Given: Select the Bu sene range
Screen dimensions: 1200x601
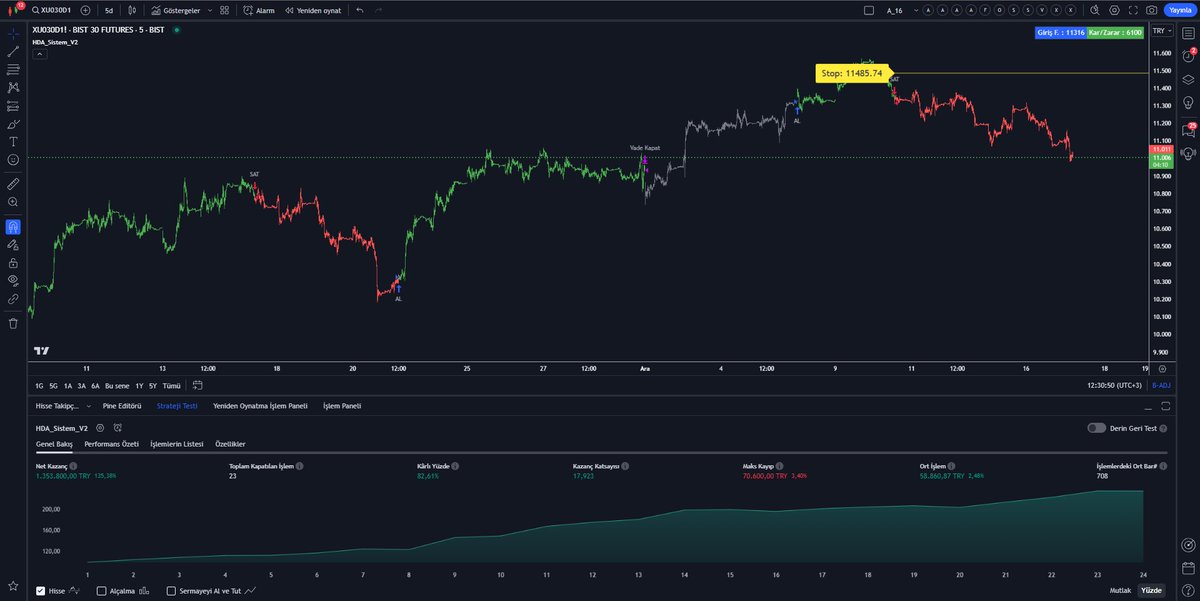Looking at the screenshot, I should coord(117,385).
